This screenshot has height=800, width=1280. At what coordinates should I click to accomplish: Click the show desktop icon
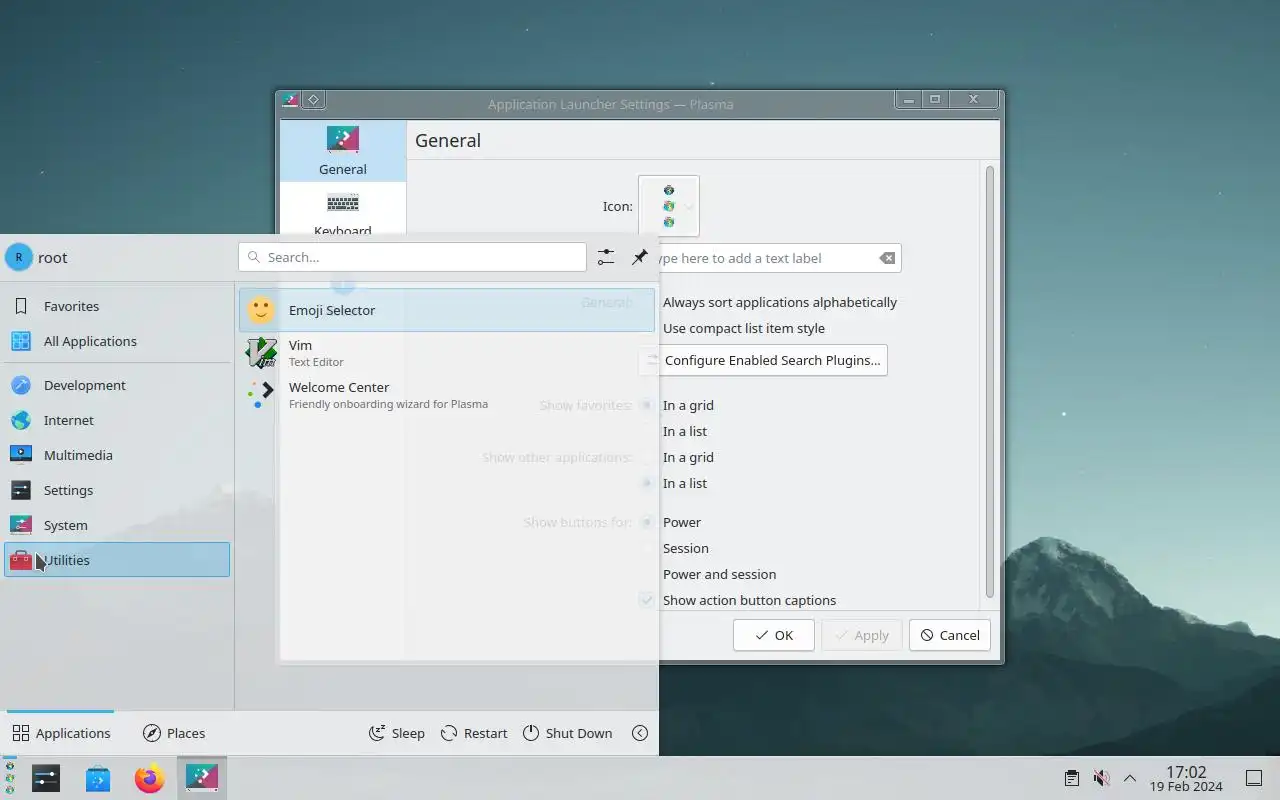(x=1254, y=778)
